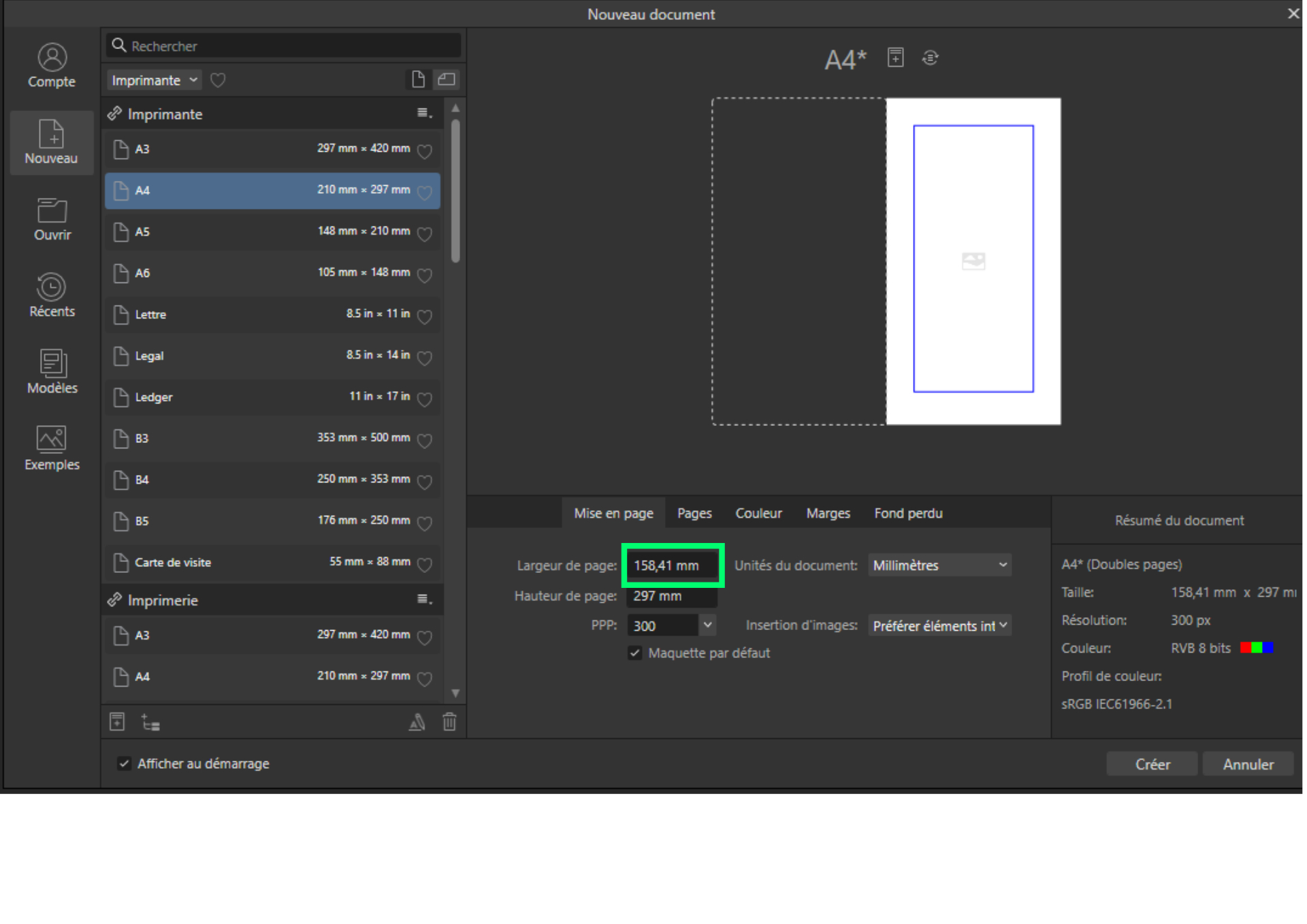Open Unités du document dropdown
Image resolution: width=1307 pixels, height=924 pixels.
click(939, 565)
